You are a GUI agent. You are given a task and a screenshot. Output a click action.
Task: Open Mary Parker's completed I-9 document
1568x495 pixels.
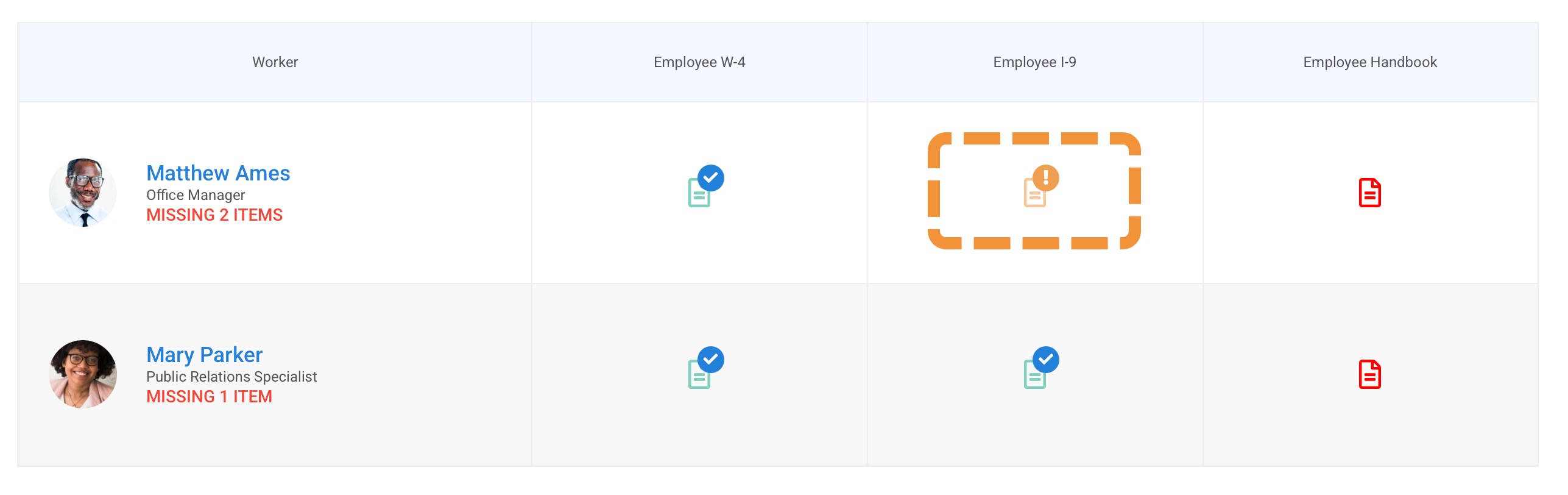click(x=1035, y=374)
